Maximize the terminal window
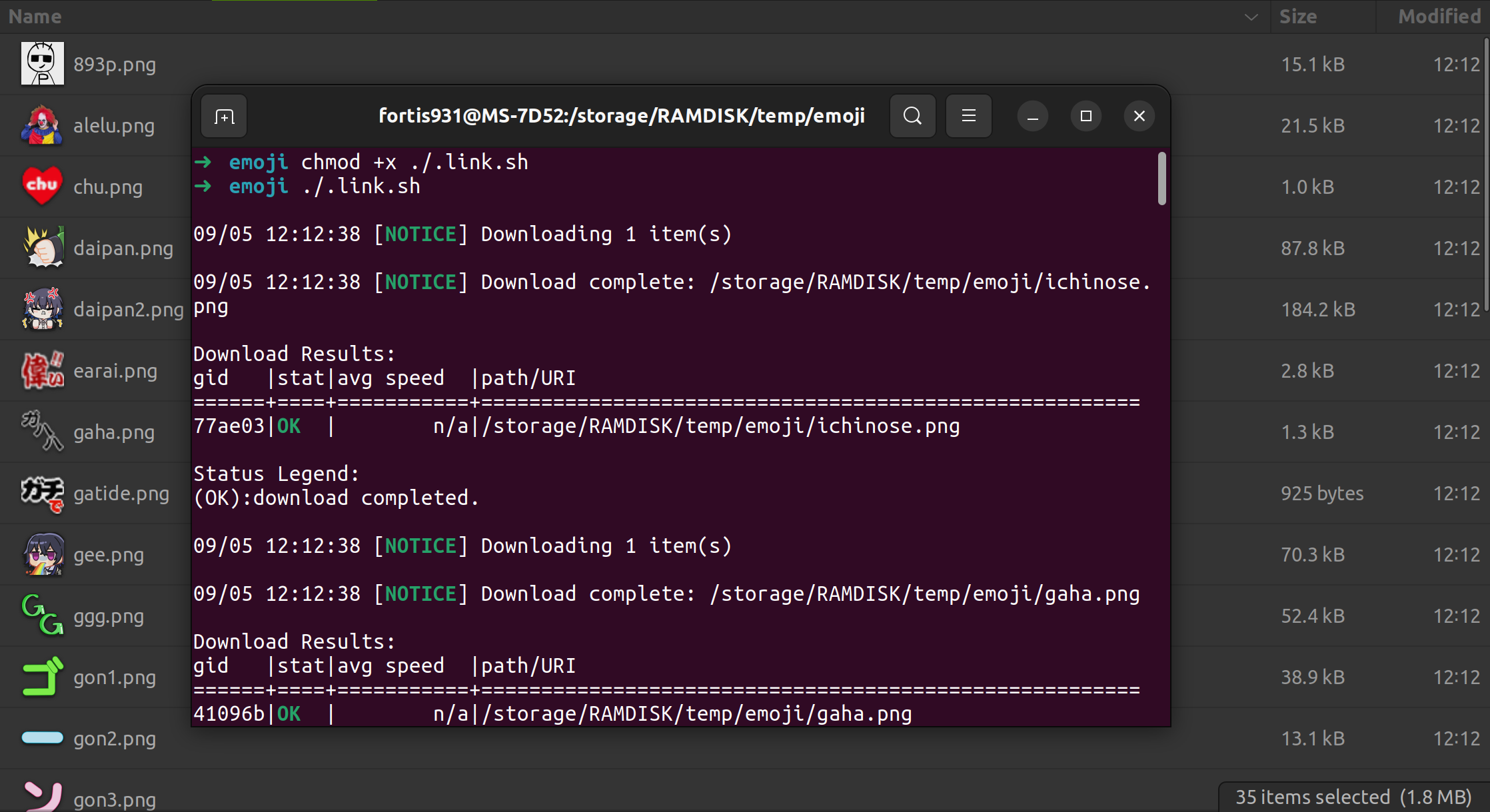 pos(1086,116)
